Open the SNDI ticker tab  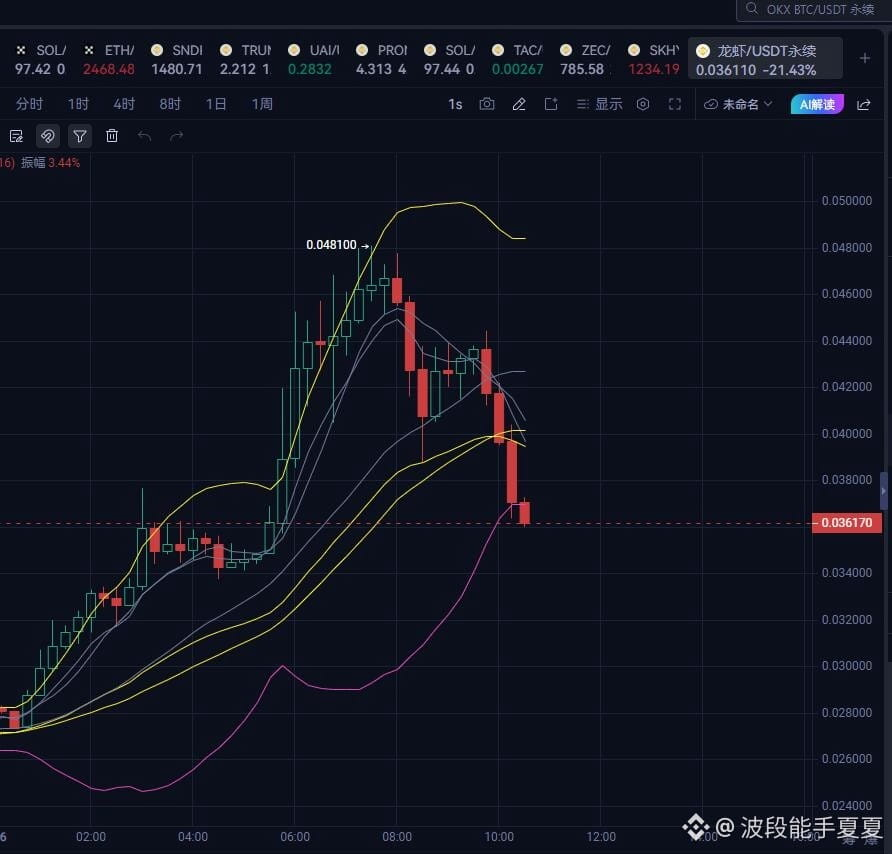[177, 60]
